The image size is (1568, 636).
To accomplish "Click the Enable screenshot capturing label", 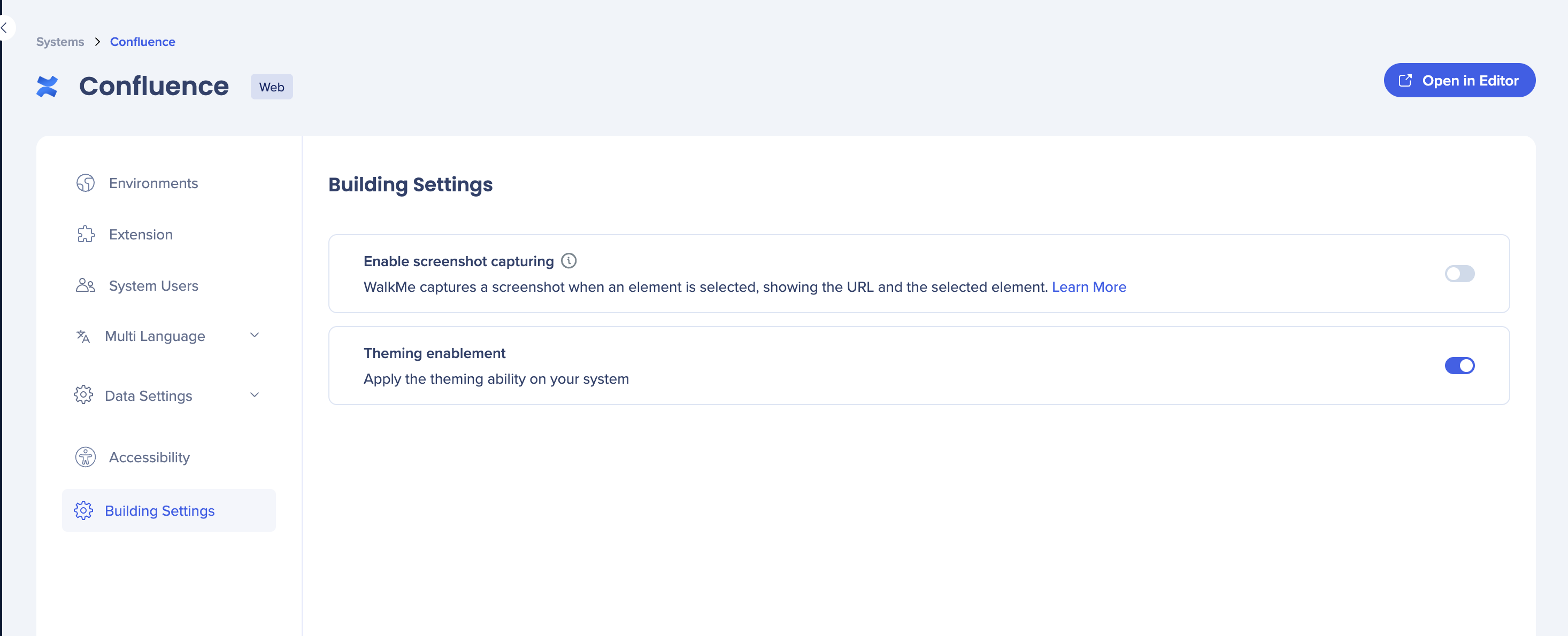I will point(458,261).
